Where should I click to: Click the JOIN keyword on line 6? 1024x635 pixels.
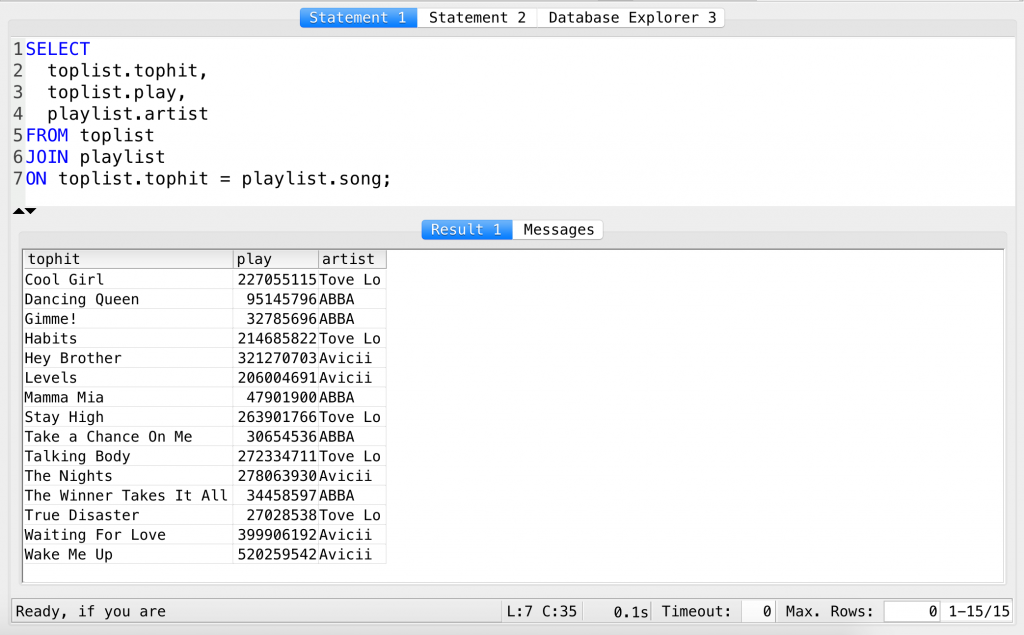[47, 156]
